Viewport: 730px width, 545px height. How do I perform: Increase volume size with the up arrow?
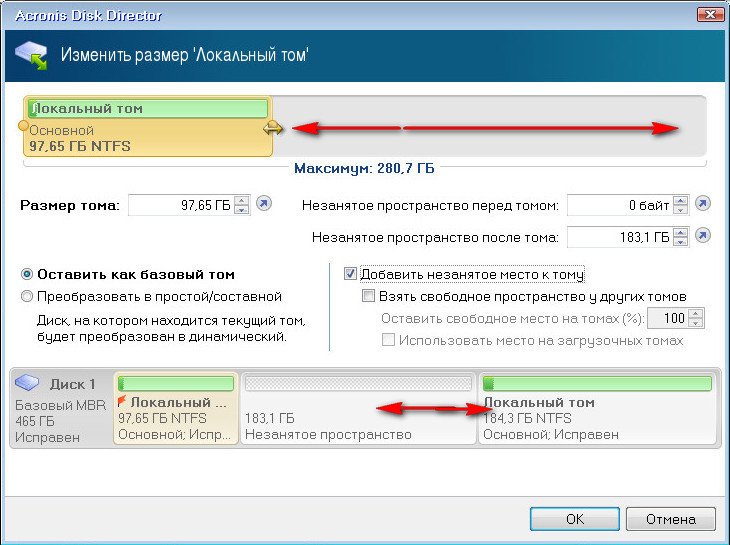pos(241,201)
